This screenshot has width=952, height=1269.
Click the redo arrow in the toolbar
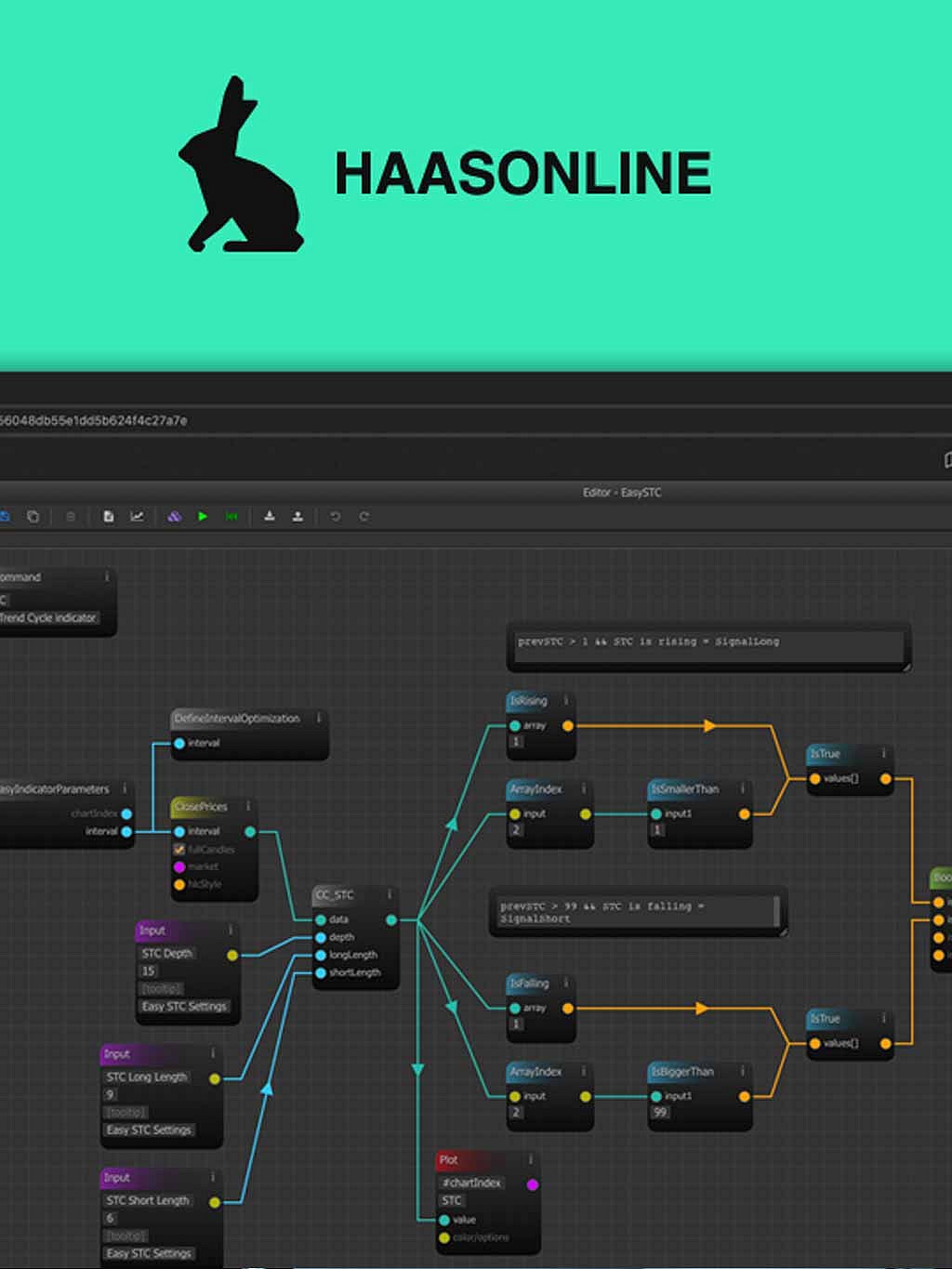(364, 516)
